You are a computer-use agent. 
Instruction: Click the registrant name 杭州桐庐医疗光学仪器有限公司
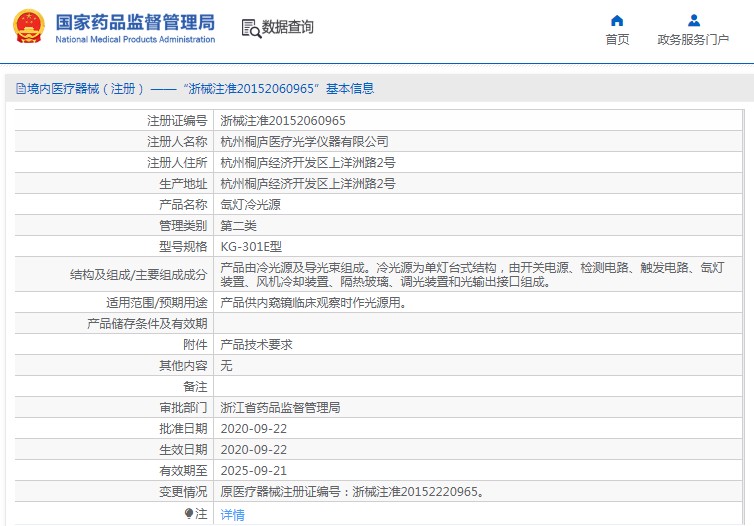pos(304,141)
